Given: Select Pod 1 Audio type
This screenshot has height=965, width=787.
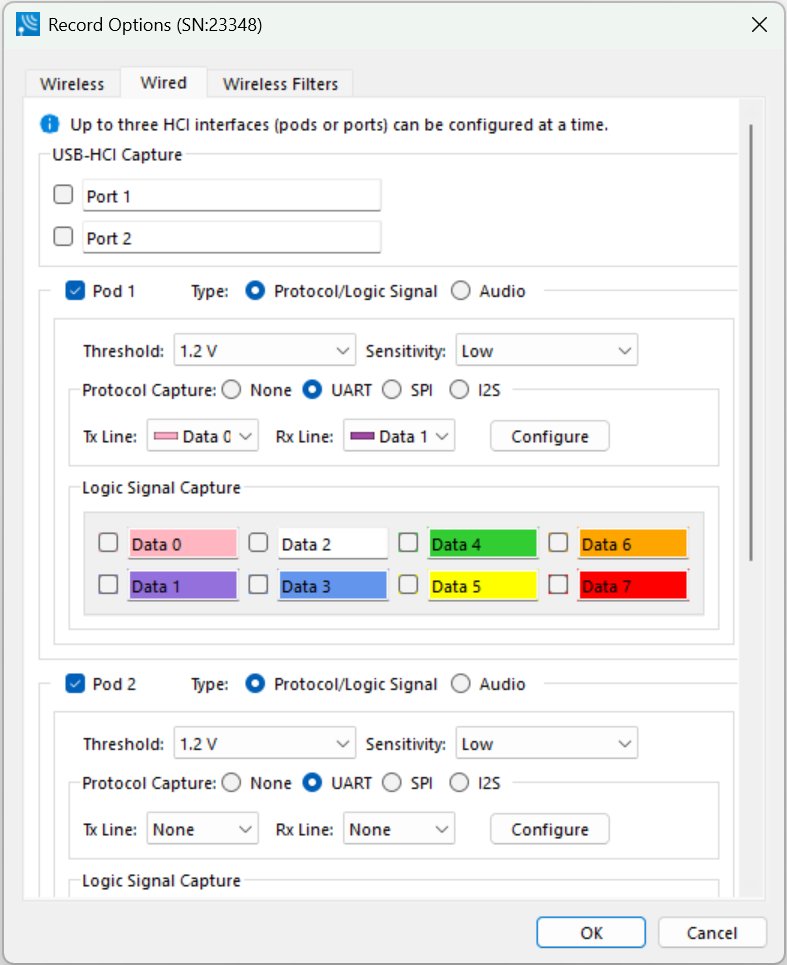Looking at the screenshot, I should point(461,290).
